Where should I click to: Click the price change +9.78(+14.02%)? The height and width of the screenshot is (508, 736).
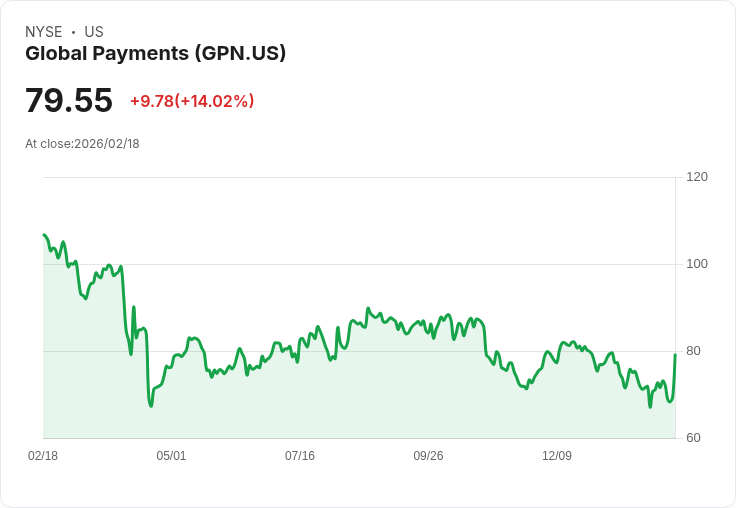pyautogui.click(x=192, y=101)
